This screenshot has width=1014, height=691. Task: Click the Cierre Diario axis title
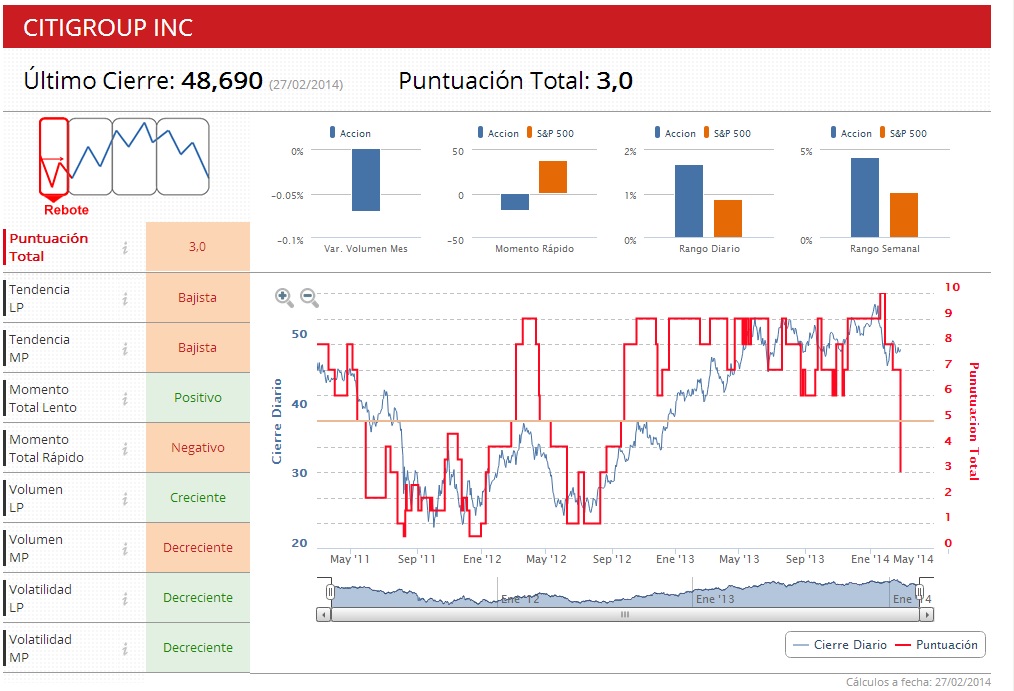pyautogui.click(x=277, y=421)
